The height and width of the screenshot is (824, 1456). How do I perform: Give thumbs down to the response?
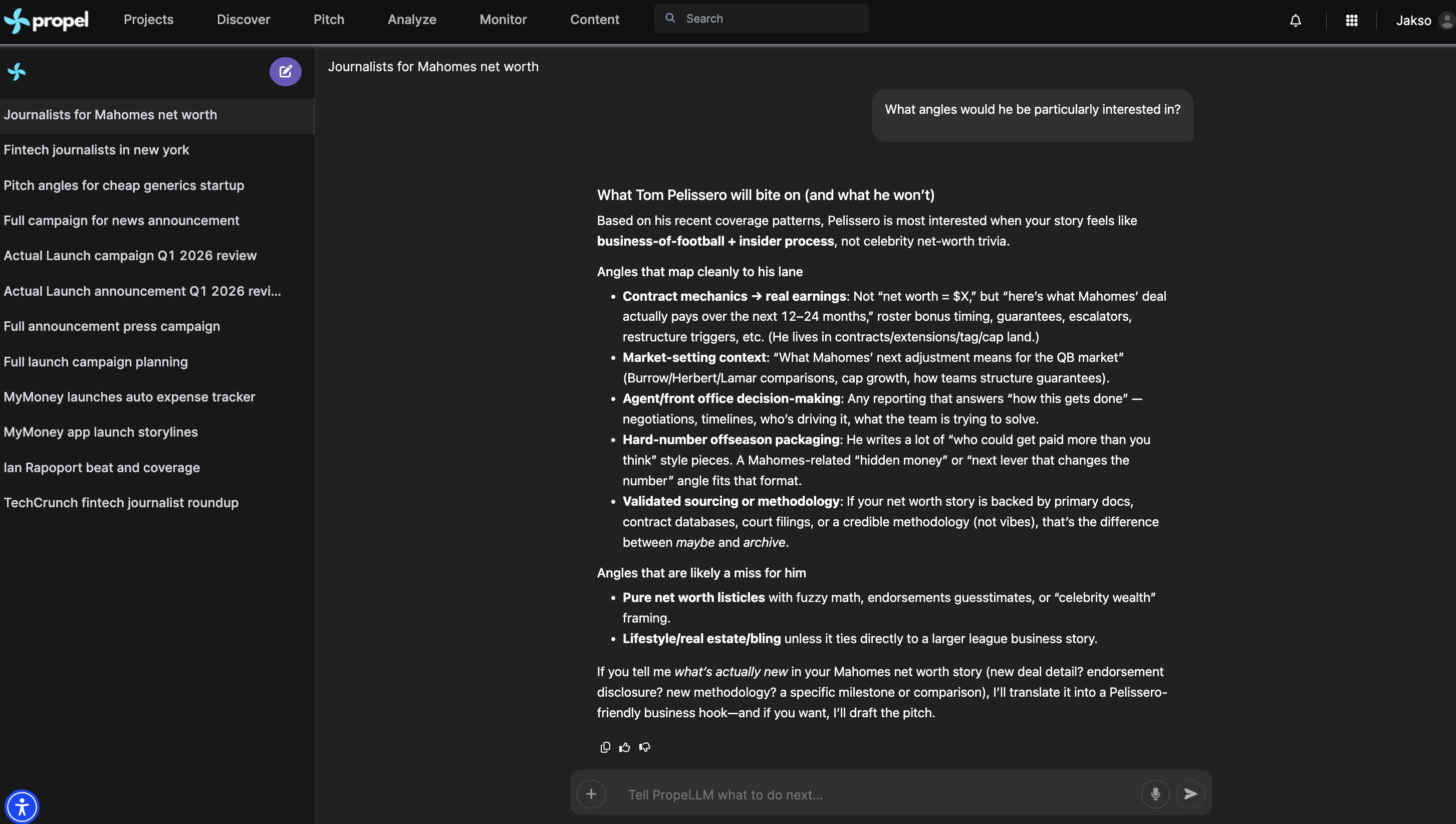(x=644, y=747)
